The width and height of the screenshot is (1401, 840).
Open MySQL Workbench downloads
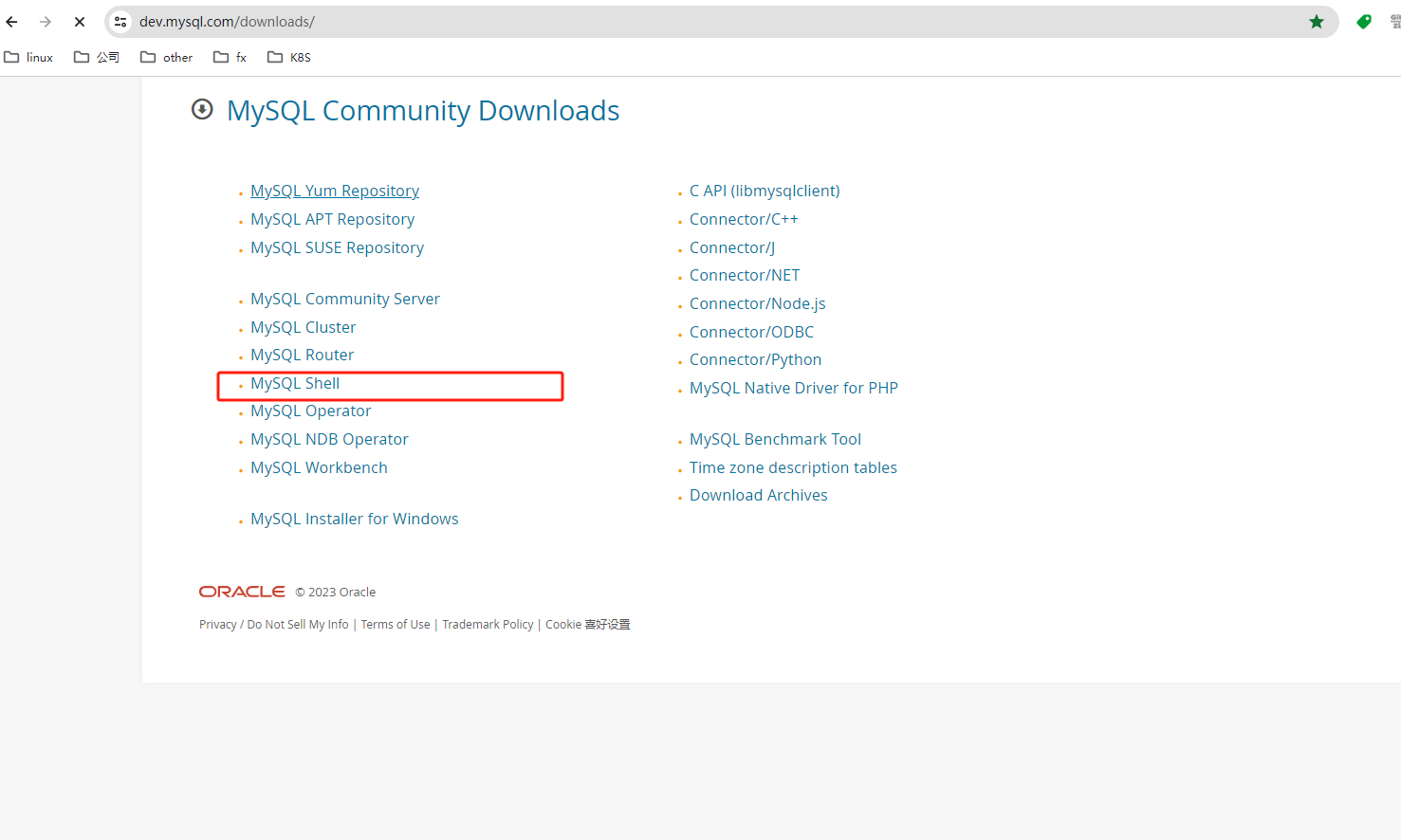tap(319, 467)
